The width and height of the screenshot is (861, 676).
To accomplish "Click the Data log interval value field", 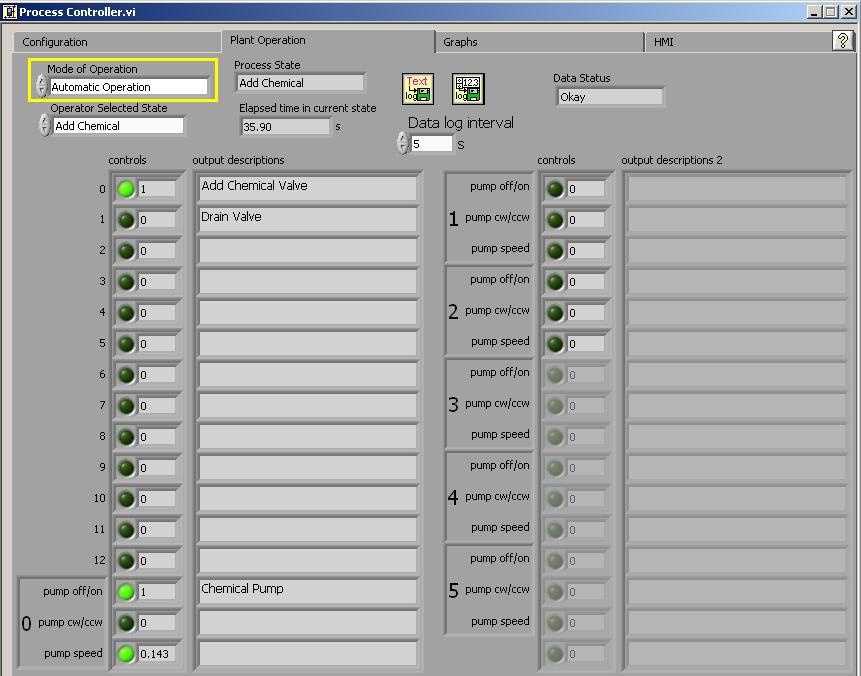I will [432, 144].
